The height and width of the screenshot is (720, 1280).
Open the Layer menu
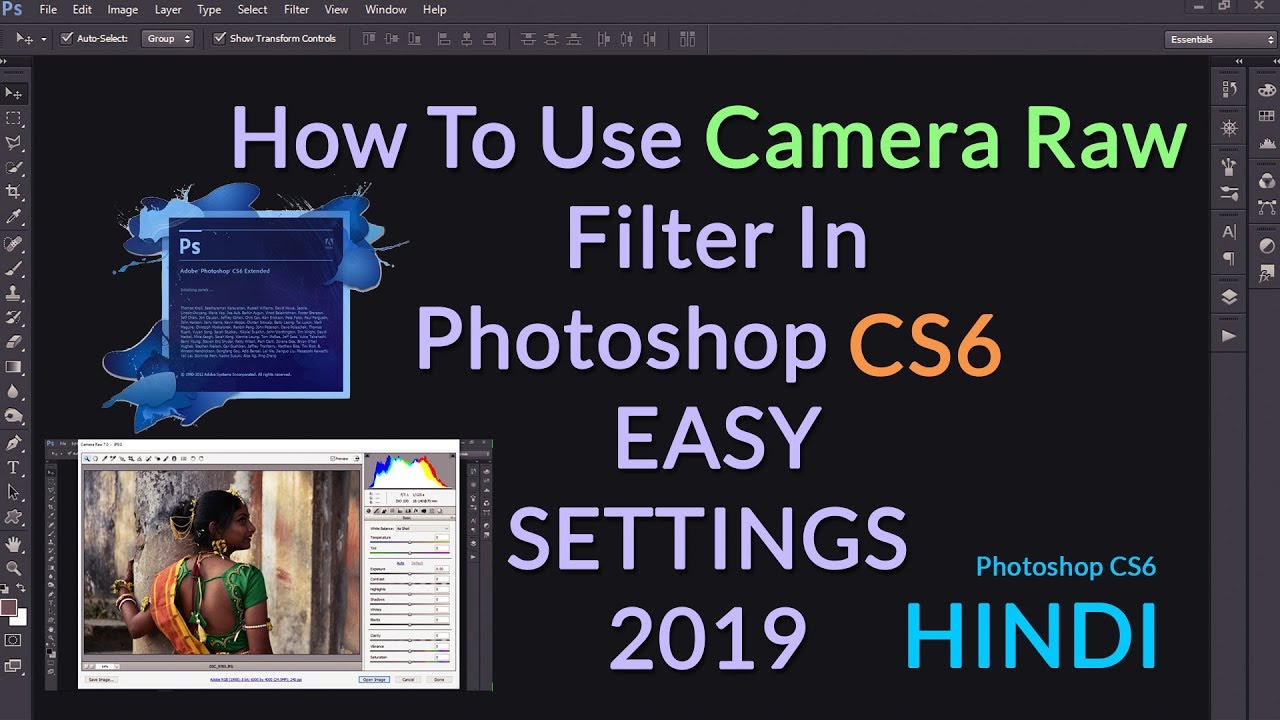168,9
